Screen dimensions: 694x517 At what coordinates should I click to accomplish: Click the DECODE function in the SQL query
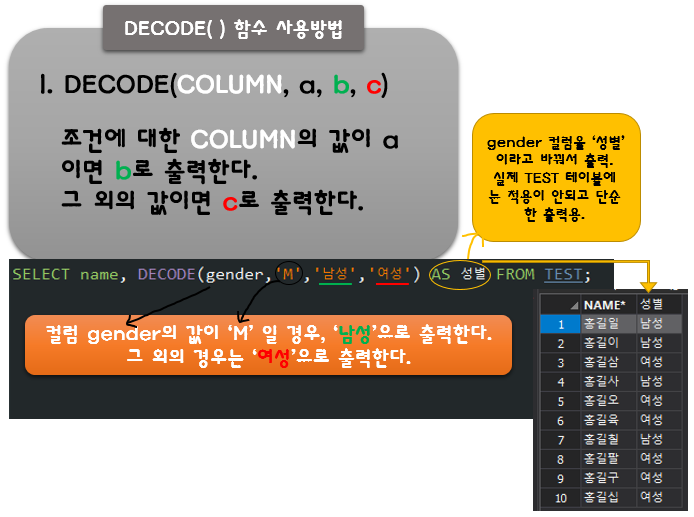click(x=166, y=275)
